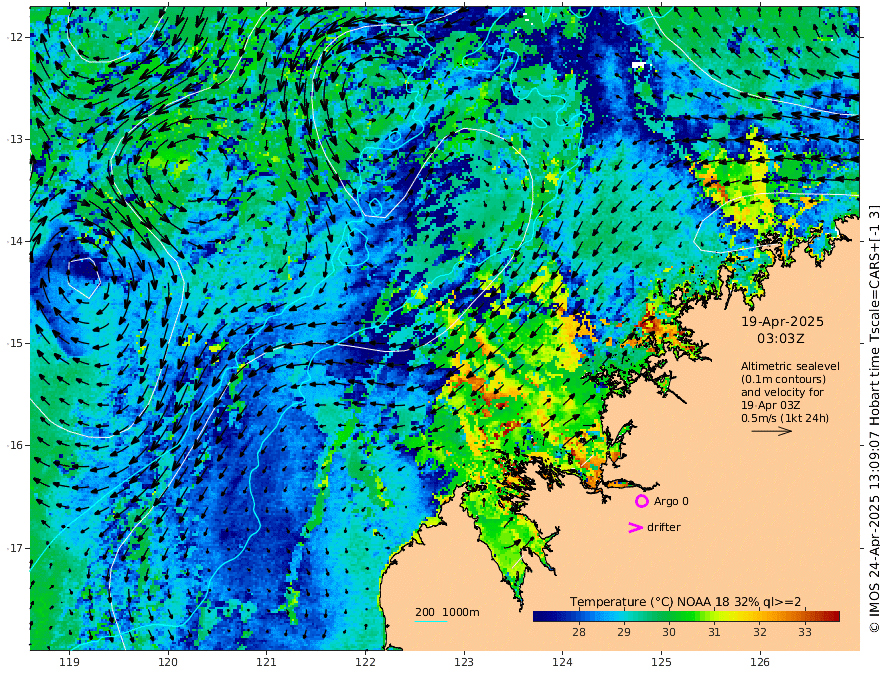Viewport: 880px width, 680px height.
Task: Click latitude axis label -13
Action: pyautogui.click(x=15, y=139)
